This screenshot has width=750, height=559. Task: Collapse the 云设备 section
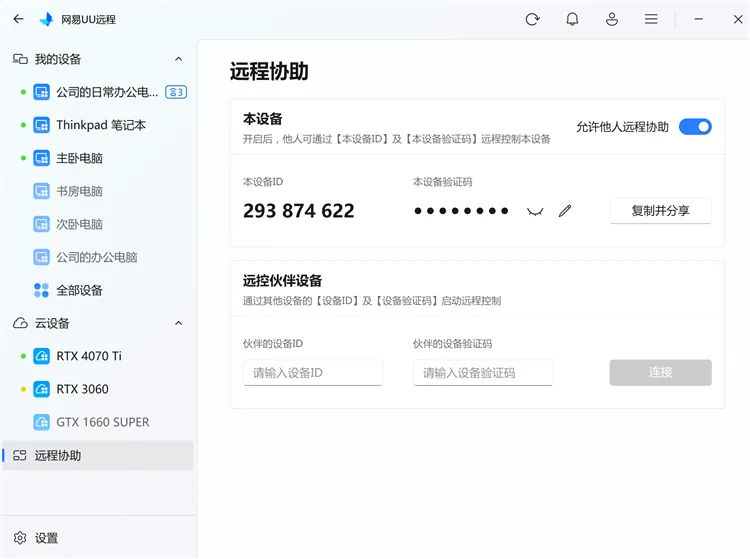pos(178,323)
